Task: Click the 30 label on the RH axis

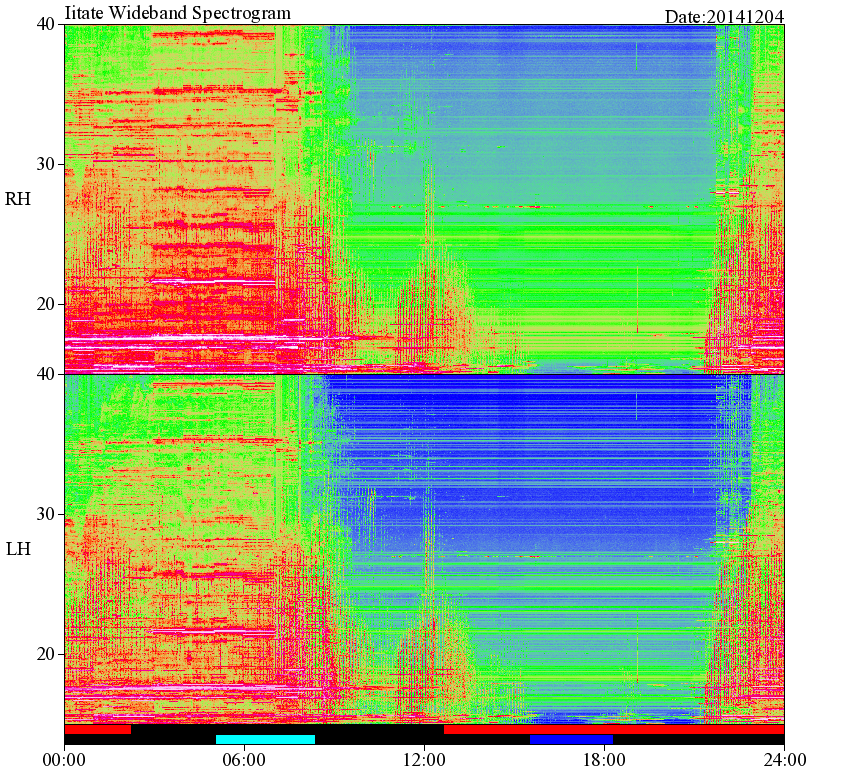Action: coord(47,164)
